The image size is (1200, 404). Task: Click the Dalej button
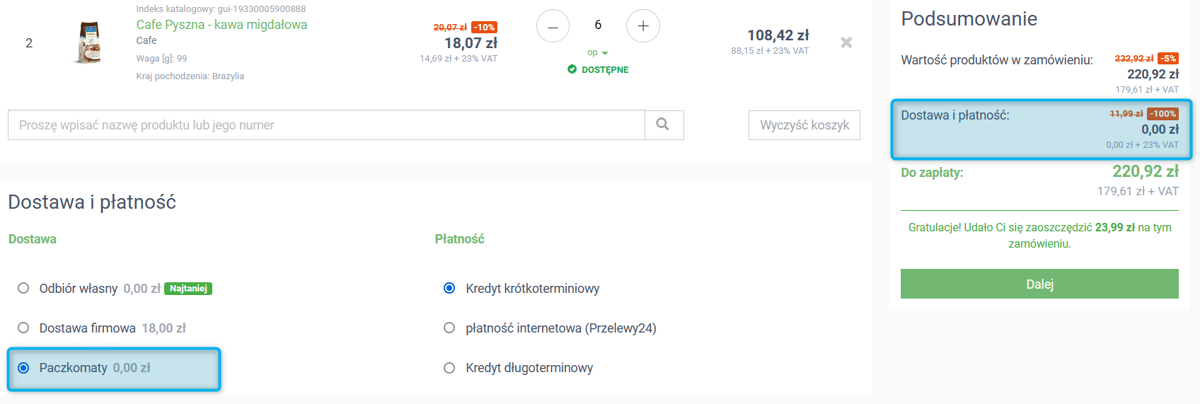tap(1040, 283)
